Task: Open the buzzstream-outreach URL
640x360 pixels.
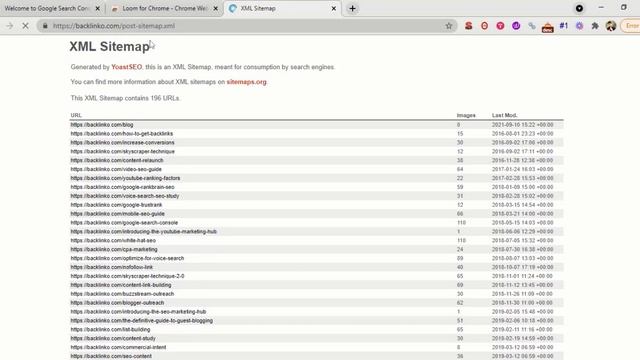Action: (122, 294)
